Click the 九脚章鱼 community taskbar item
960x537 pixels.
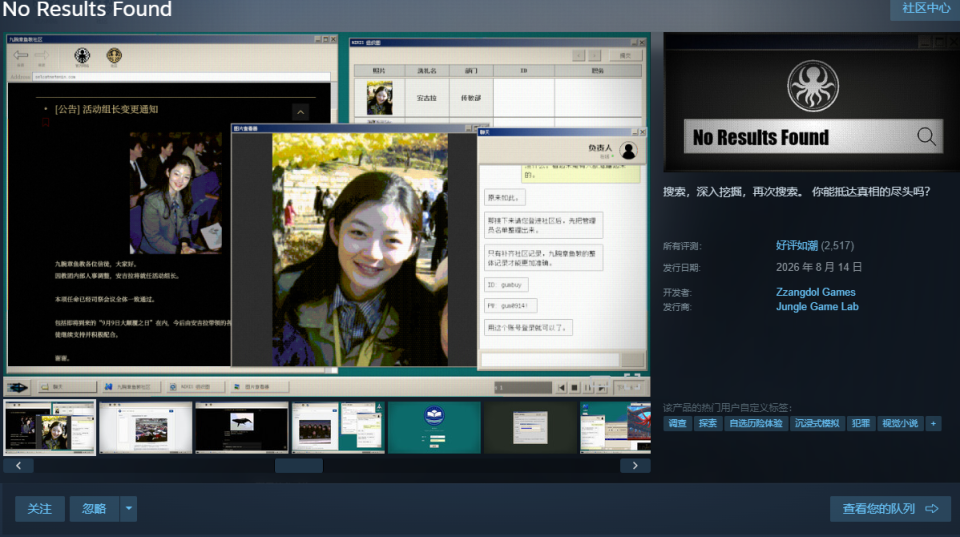130,387
